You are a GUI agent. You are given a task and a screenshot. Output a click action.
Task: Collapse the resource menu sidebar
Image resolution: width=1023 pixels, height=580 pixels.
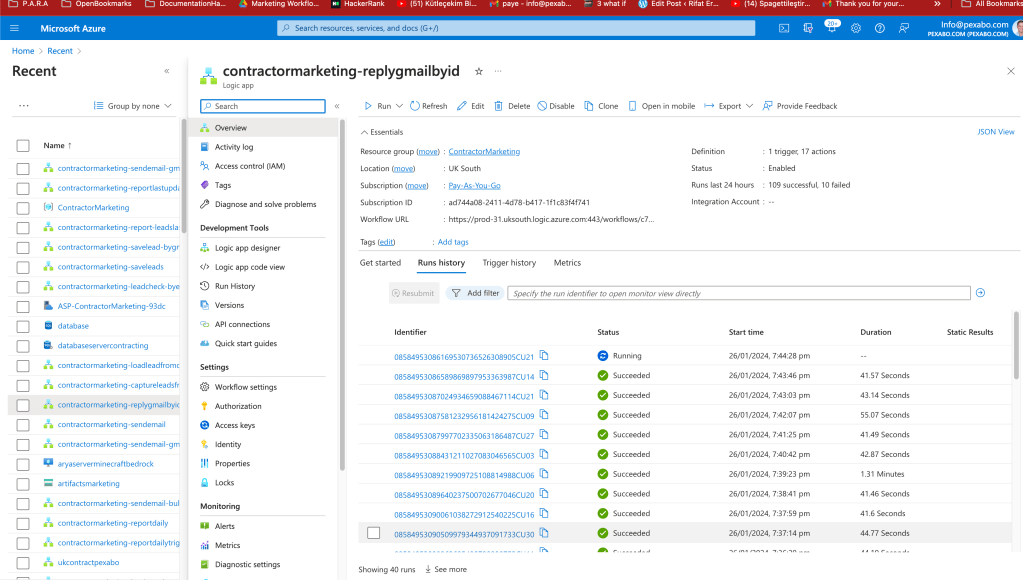click(337, 106)
